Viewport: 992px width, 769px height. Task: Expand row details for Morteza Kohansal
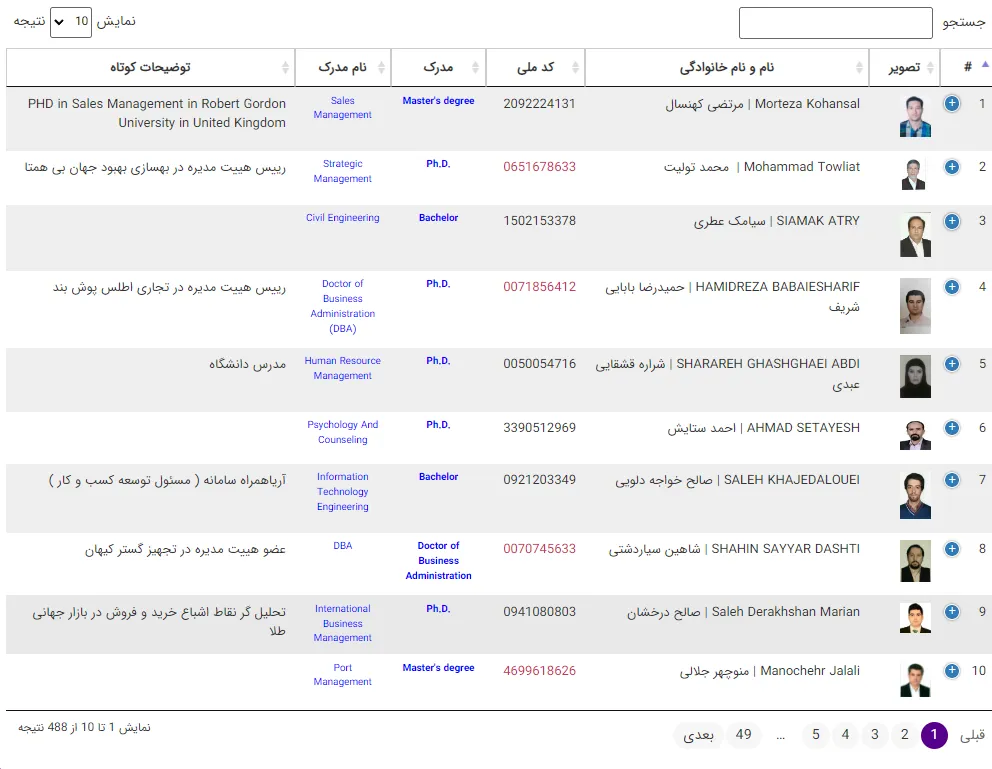(x=952, y=104)
